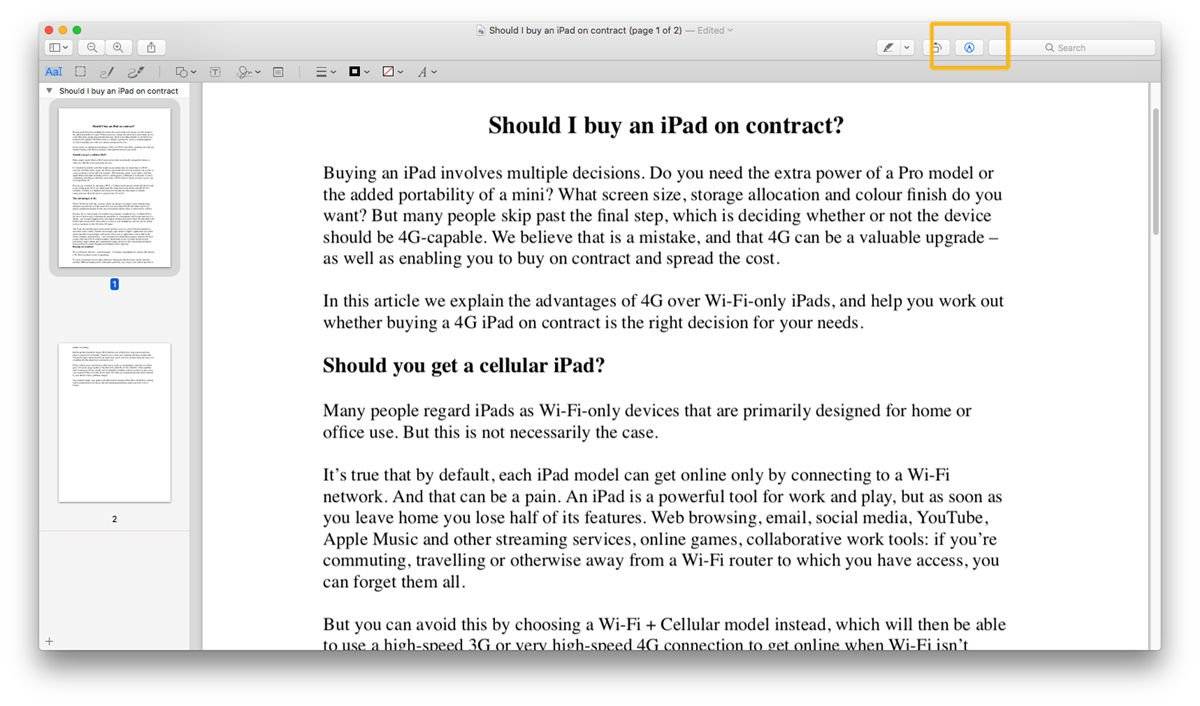Select the Text Selection tool in markup toolbar
Image resolution: width=1200 pixels, height=706 pixels.
tap(53, 72)
